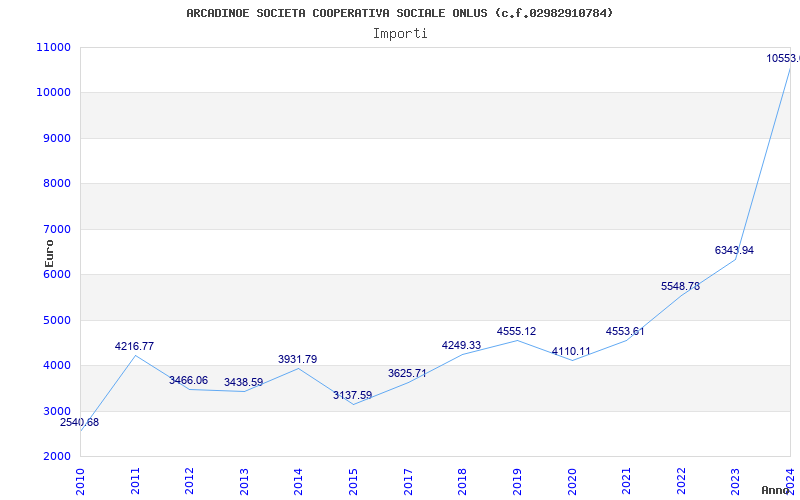The image size is (800, 500).
Task: Select the 3438.59 data label
Action: point(243,382)
